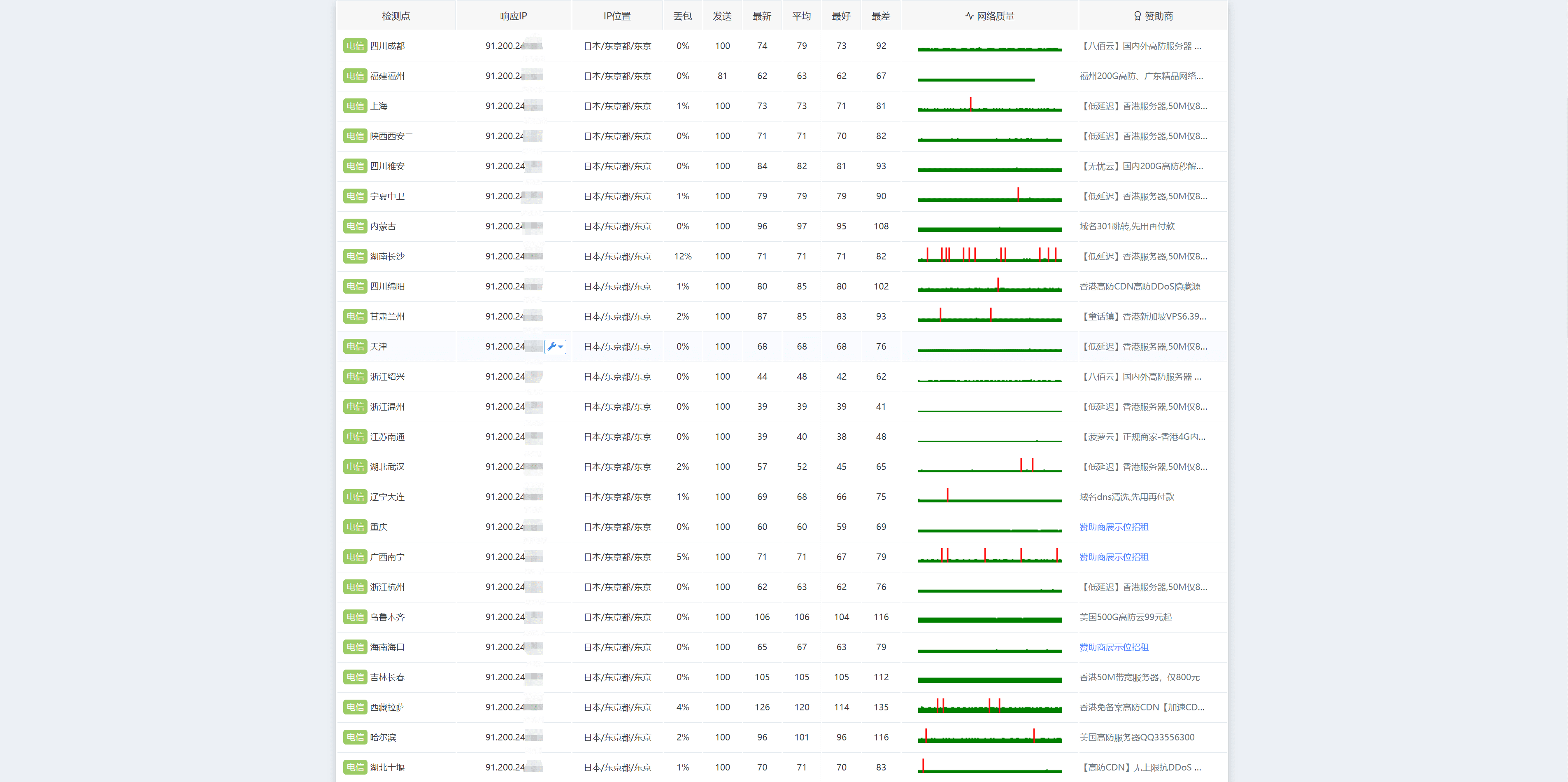Open 赞助商展示位招租 link in 重庆 row
This screenshot has width=1568, height=782.
pyautogui.click(x=1113, y=527)
